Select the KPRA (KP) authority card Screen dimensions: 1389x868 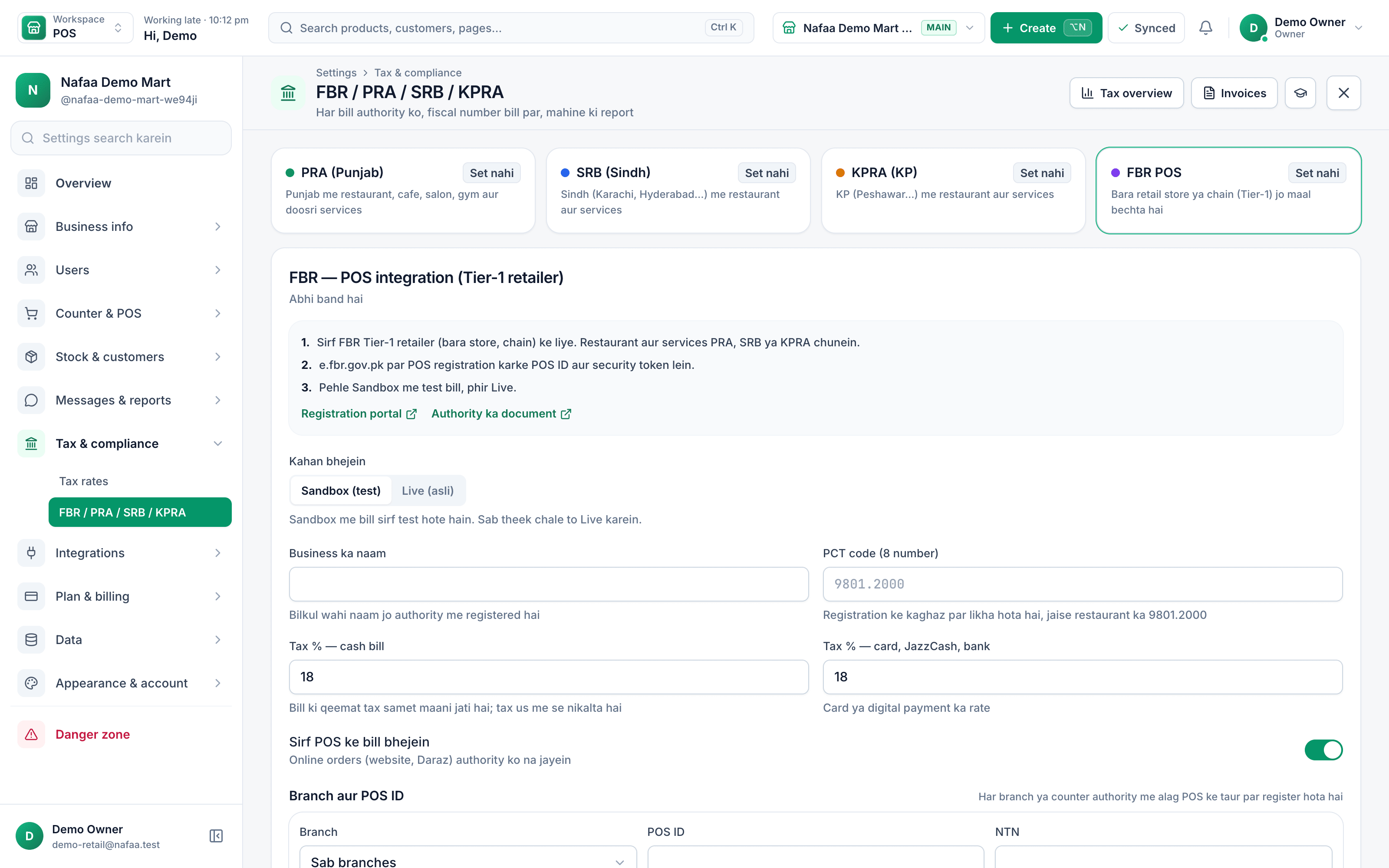953,191
